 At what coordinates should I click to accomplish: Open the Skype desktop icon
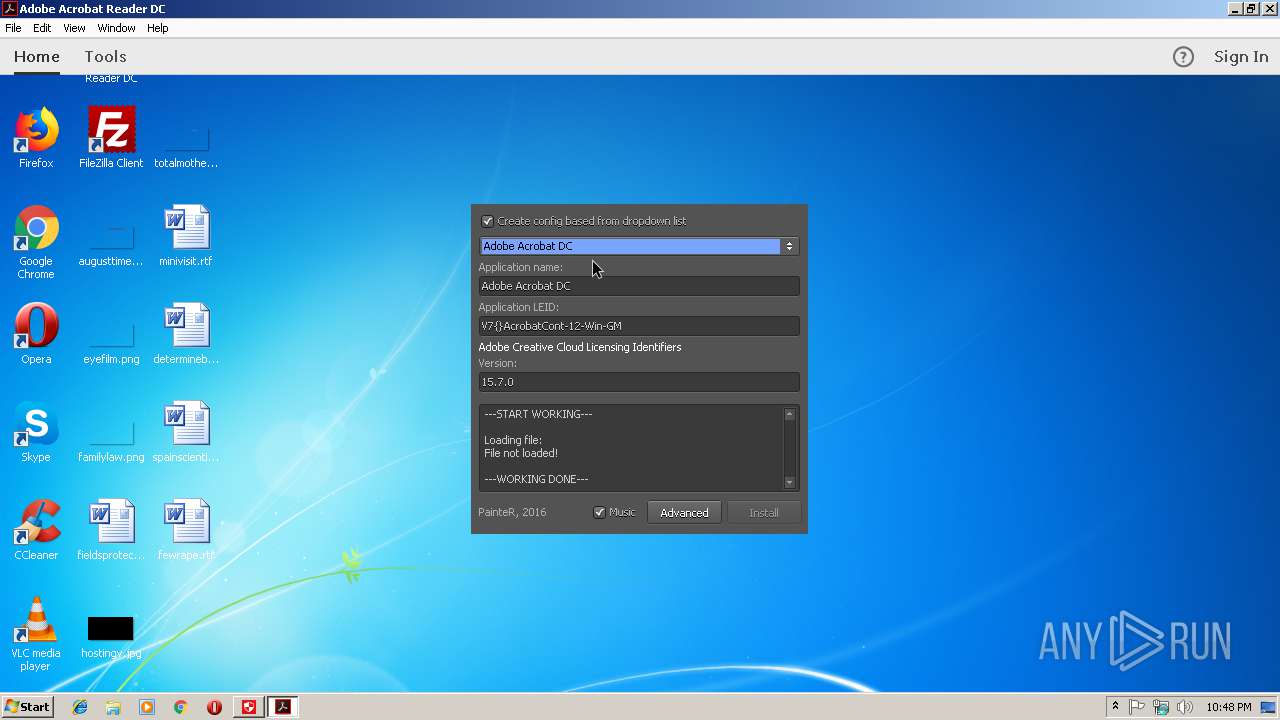pos(36,432)
